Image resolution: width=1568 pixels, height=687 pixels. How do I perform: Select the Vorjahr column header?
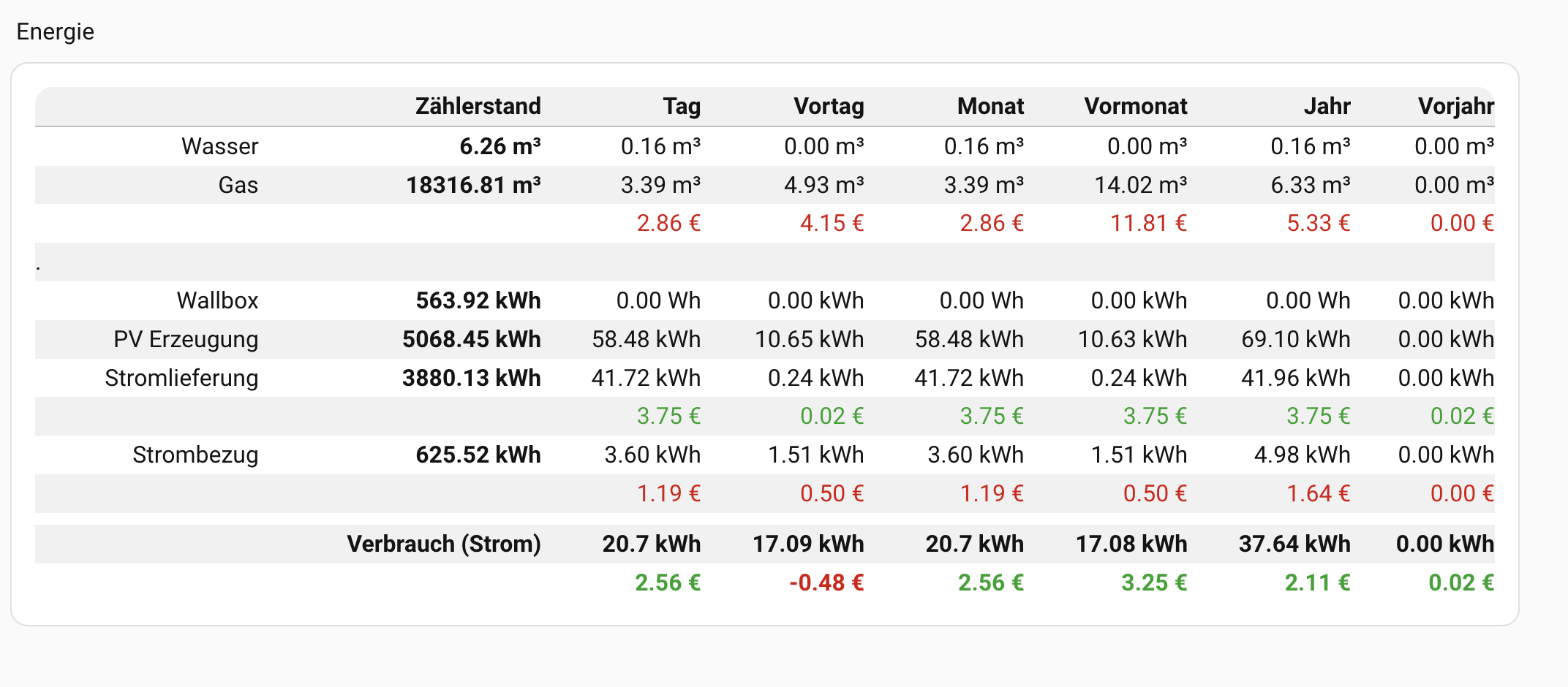(1455, 107)
